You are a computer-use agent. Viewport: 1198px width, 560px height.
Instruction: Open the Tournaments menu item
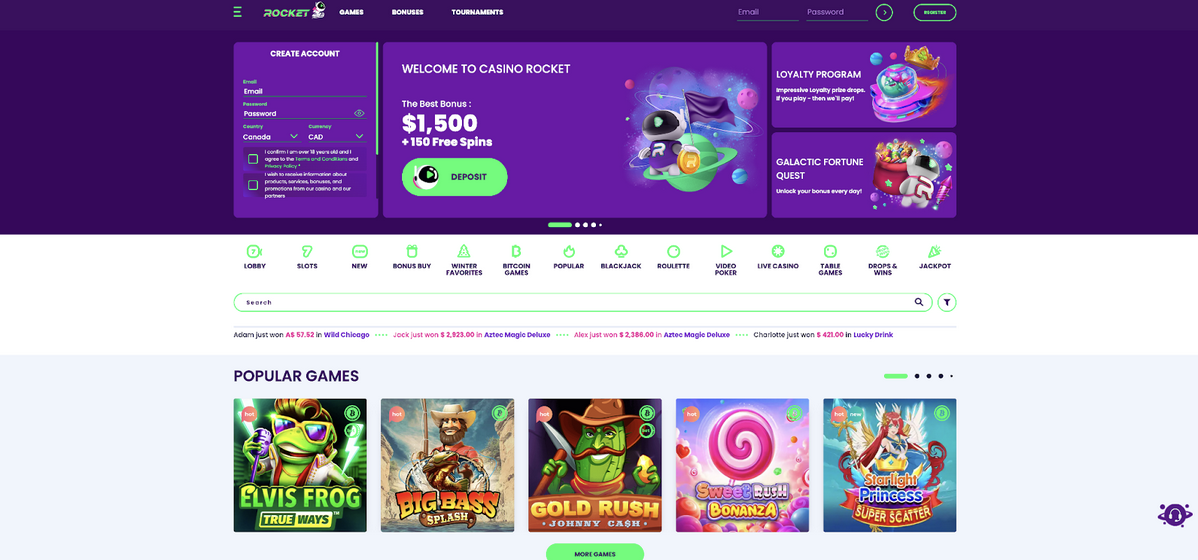point(478,12)
